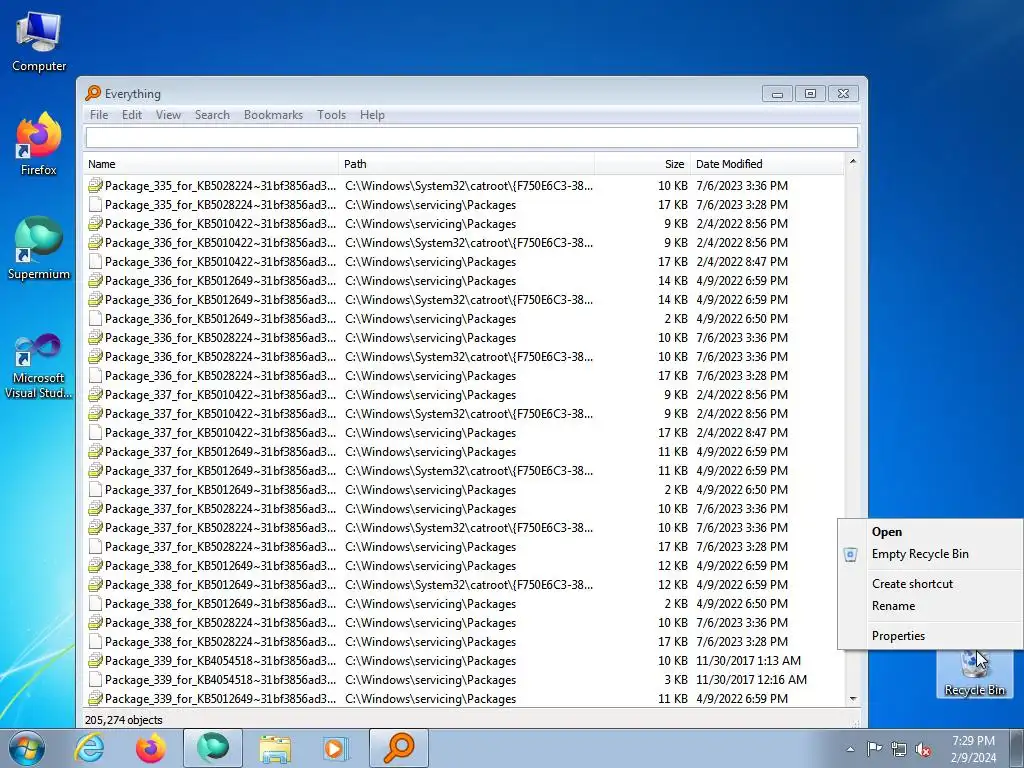The image size is (1024, 768).
Task: Select the Recycle Bin desktop icon
Action: (974, 674)
